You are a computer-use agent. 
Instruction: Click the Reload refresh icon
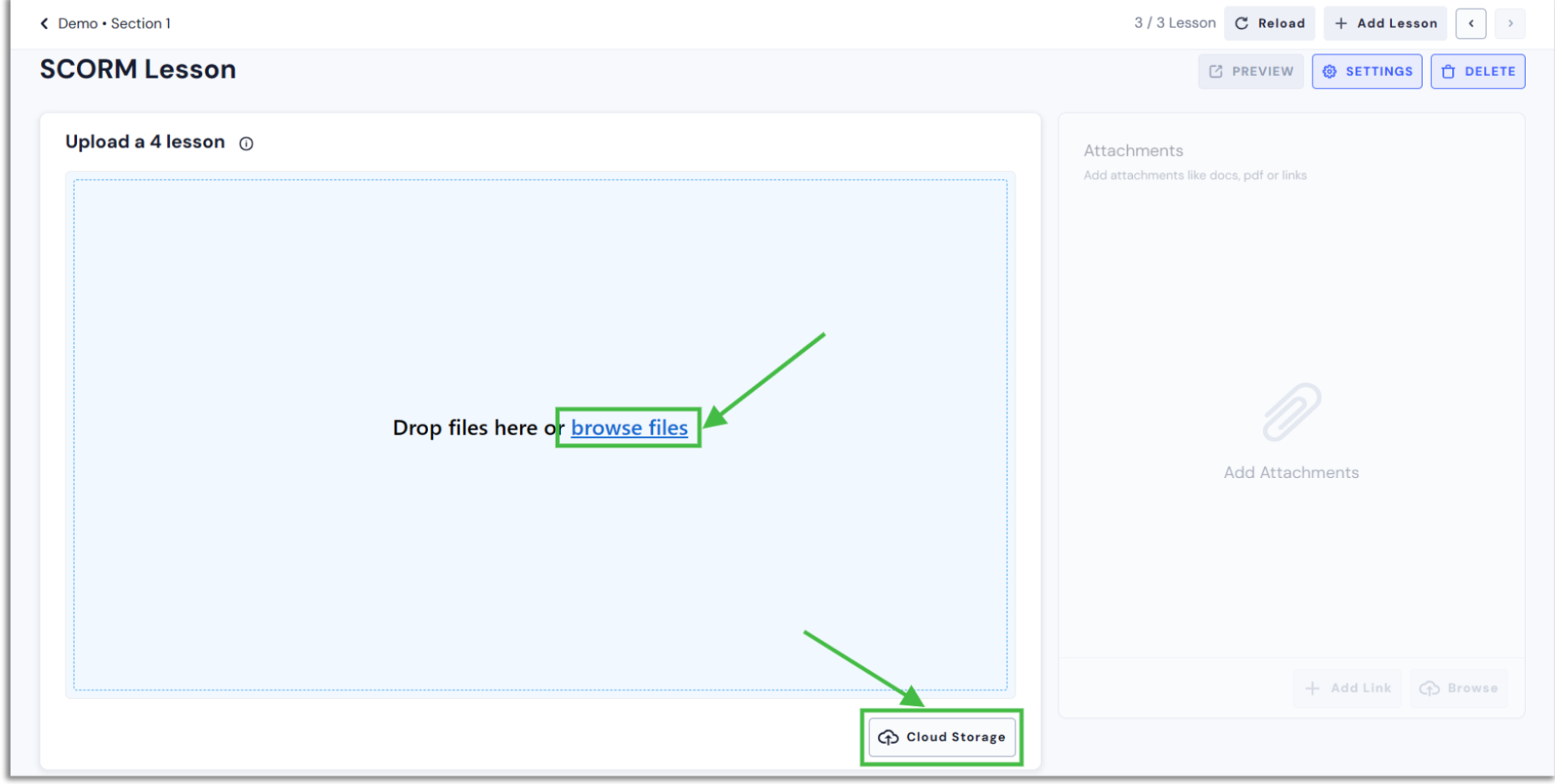pos(1243,23)
